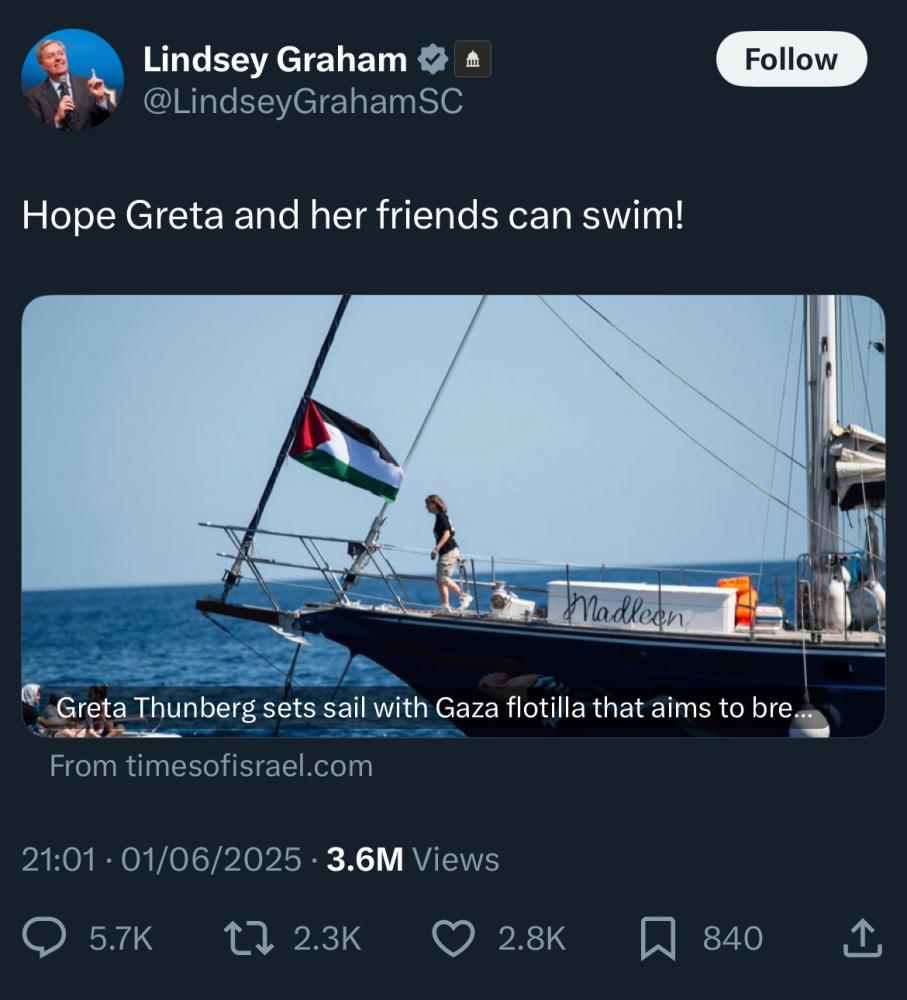
Task: Tap the repost arrows icon
Action: (x=250, y=938)
